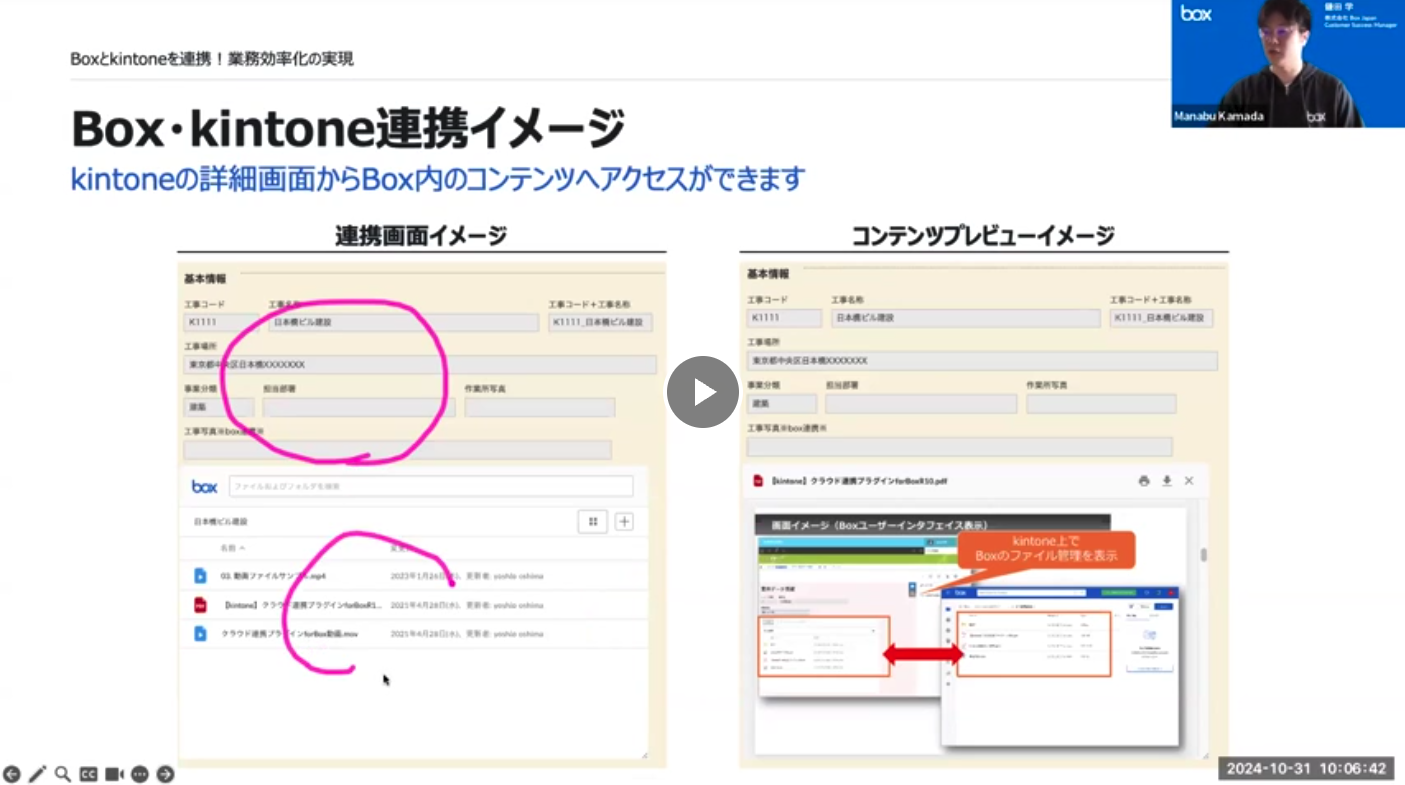Click the download icon in PDF preview
1405x785 pixels.
point(1166,481)
